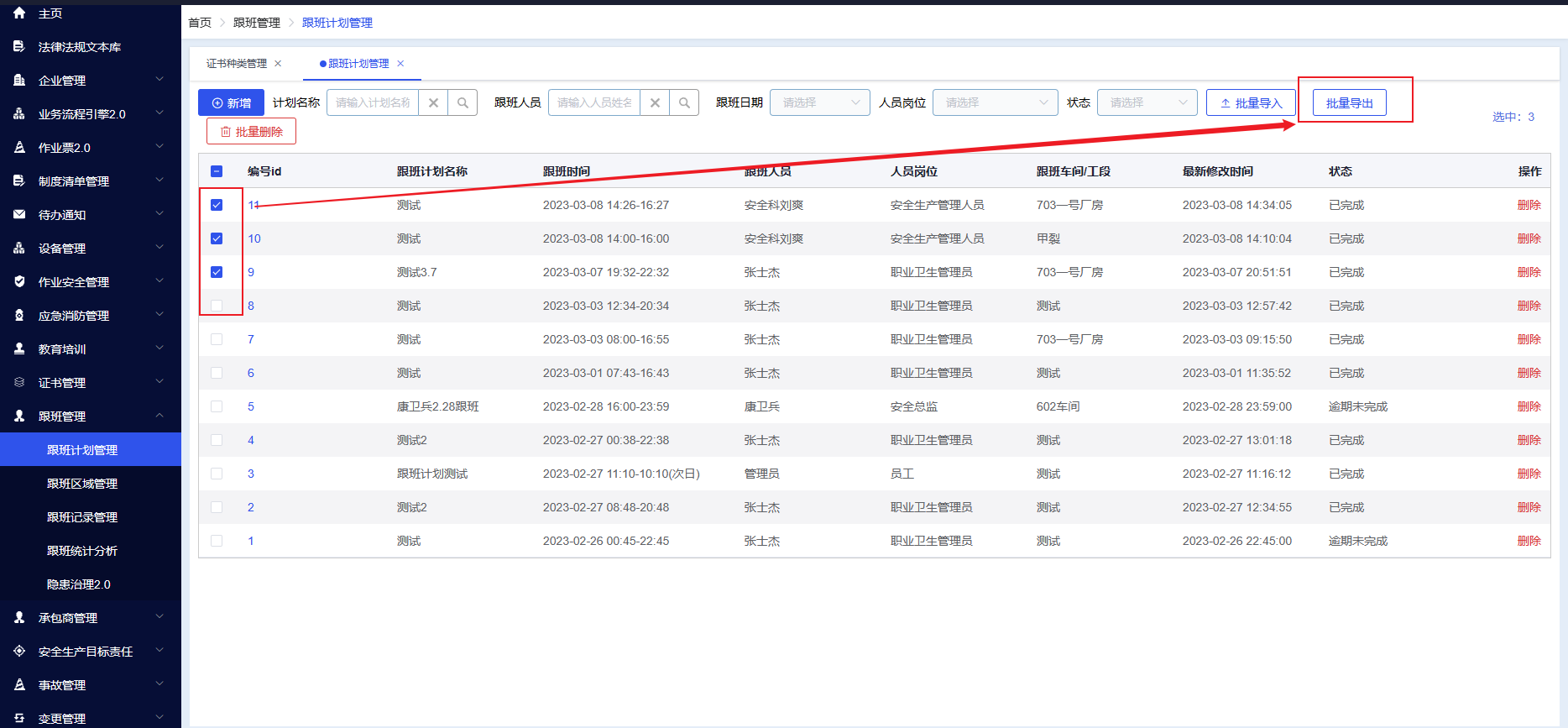Image resolution: width=1568 pixels, height=728 pixels.
Task: Uncheck the row with id 11
Action: tap(217, 205)
